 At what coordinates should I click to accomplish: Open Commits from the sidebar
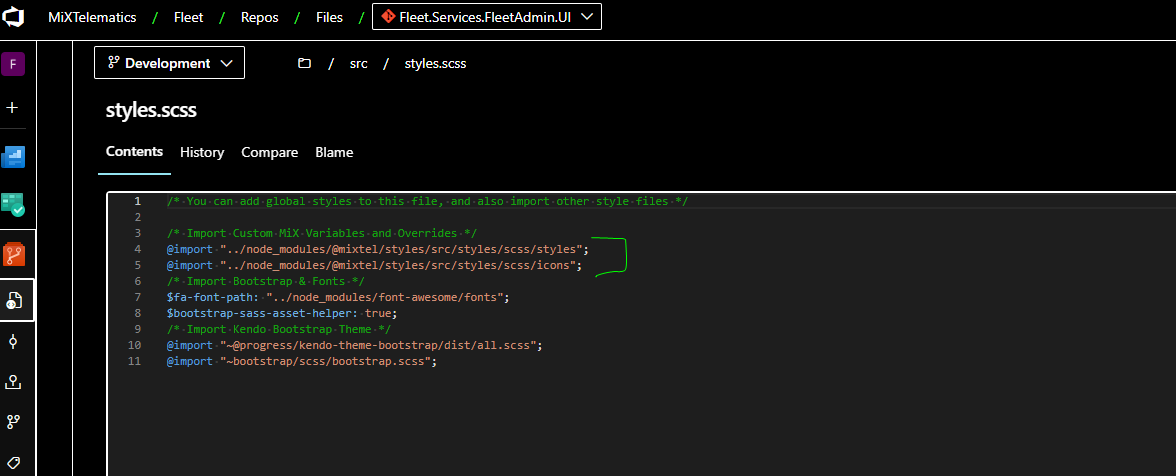click(x=13, y=341)
